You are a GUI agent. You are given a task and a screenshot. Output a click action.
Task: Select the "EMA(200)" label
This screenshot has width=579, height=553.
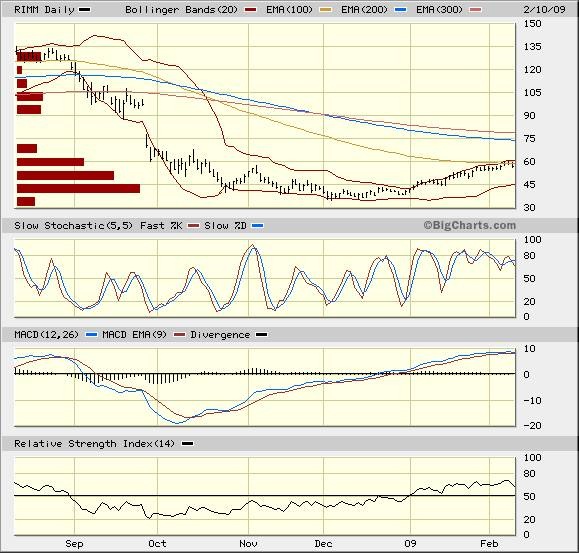[x=364, y=10]
